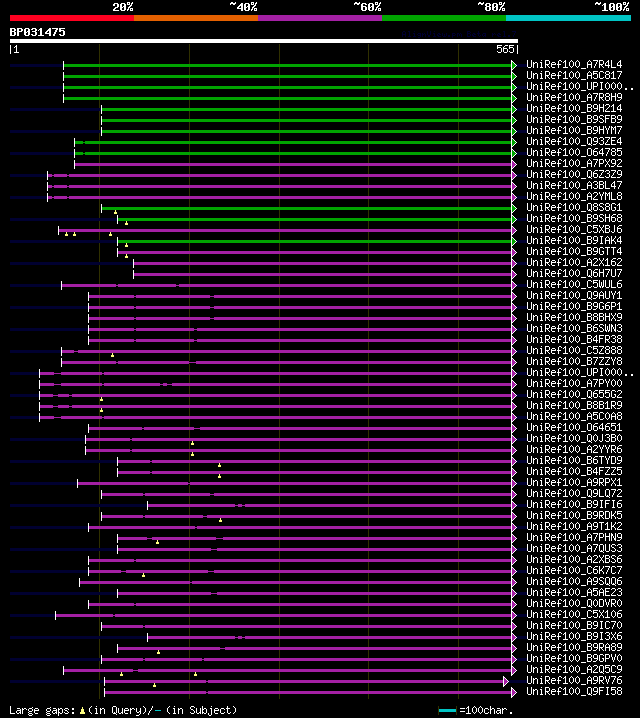Viewport: 640px width, 718px height.
Task: Open hit UniRef100_B8B1R9
Action: click(x=574, y=405)
